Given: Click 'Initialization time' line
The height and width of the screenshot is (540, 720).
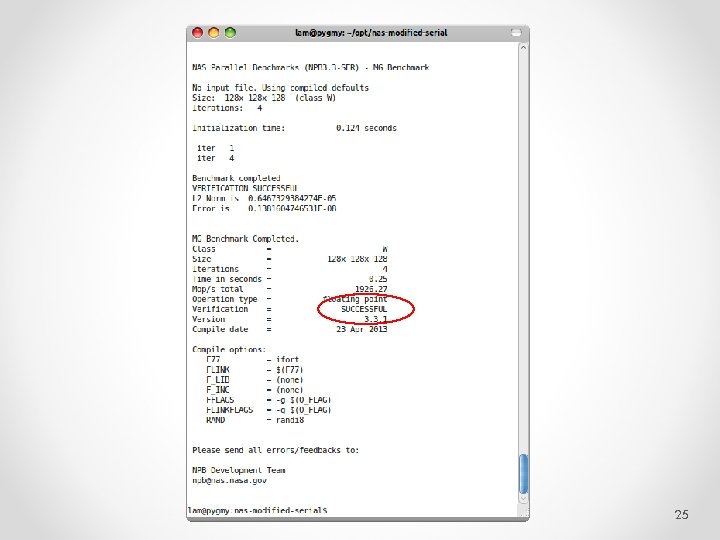Looking at the screenshot, I should [x=294, y=128].
